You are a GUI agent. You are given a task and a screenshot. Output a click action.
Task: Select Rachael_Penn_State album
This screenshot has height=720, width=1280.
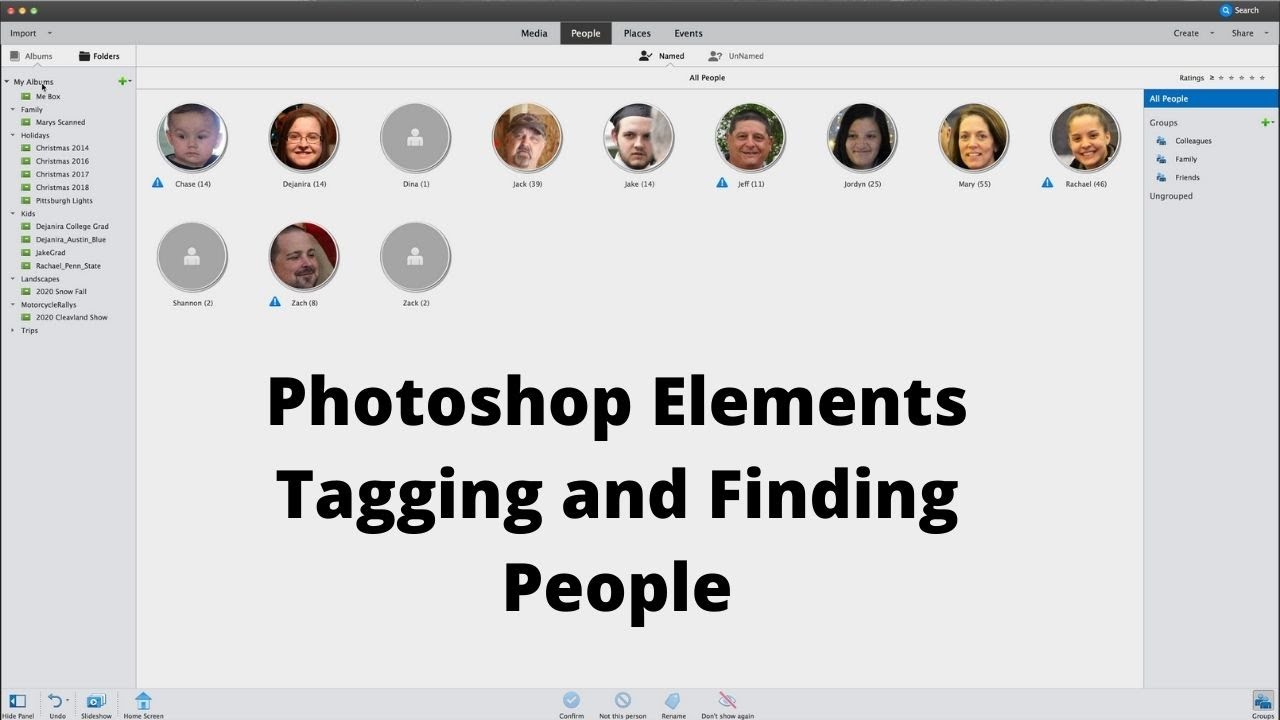point(68,266)
